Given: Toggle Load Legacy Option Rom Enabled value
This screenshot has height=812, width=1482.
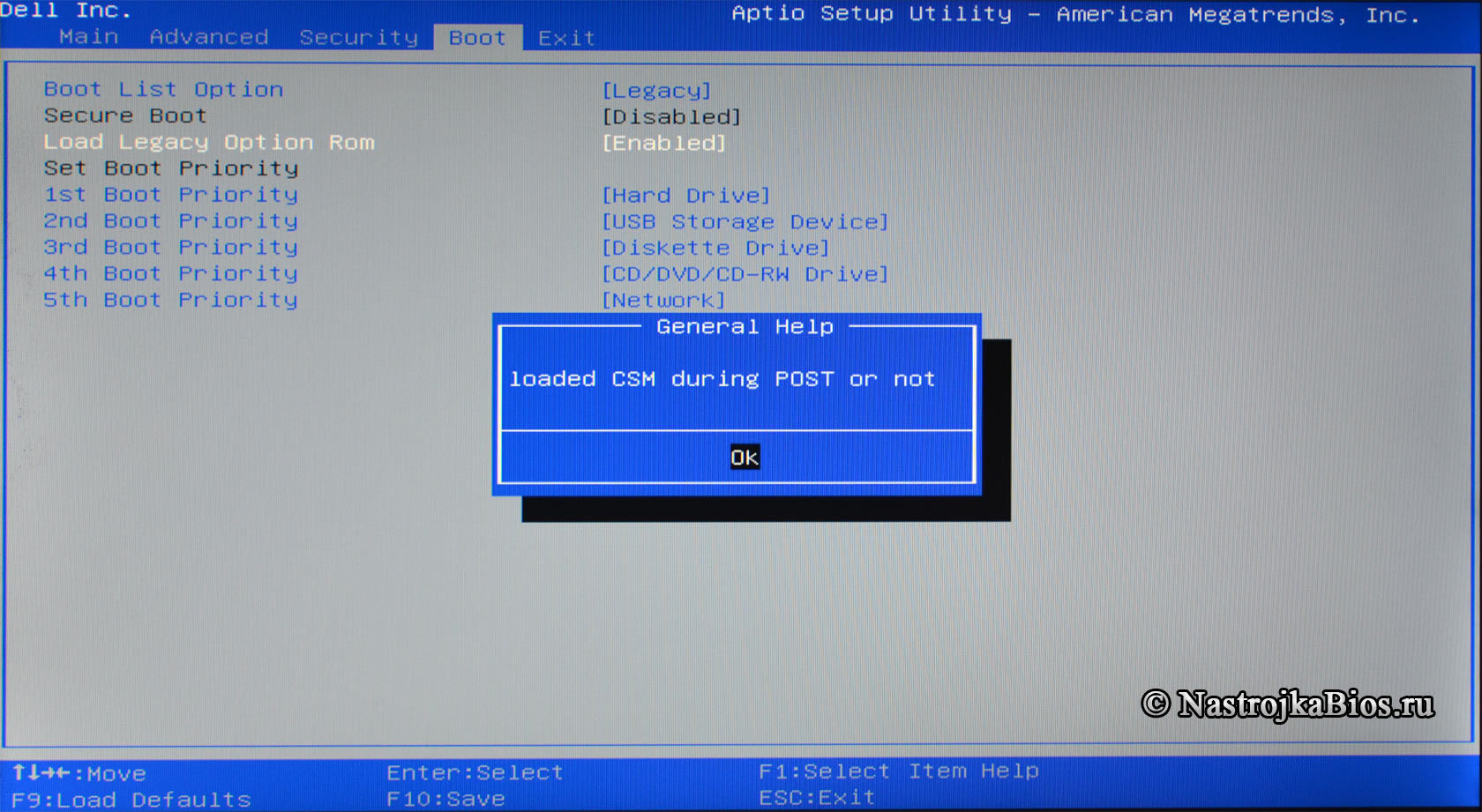Looking at the screenshot, I should point(664,144).
